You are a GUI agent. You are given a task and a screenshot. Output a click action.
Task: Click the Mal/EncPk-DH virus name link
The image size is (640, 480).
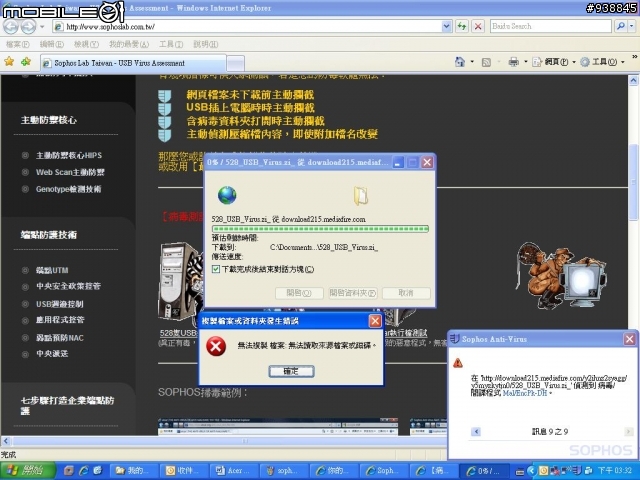pos(524,393)
